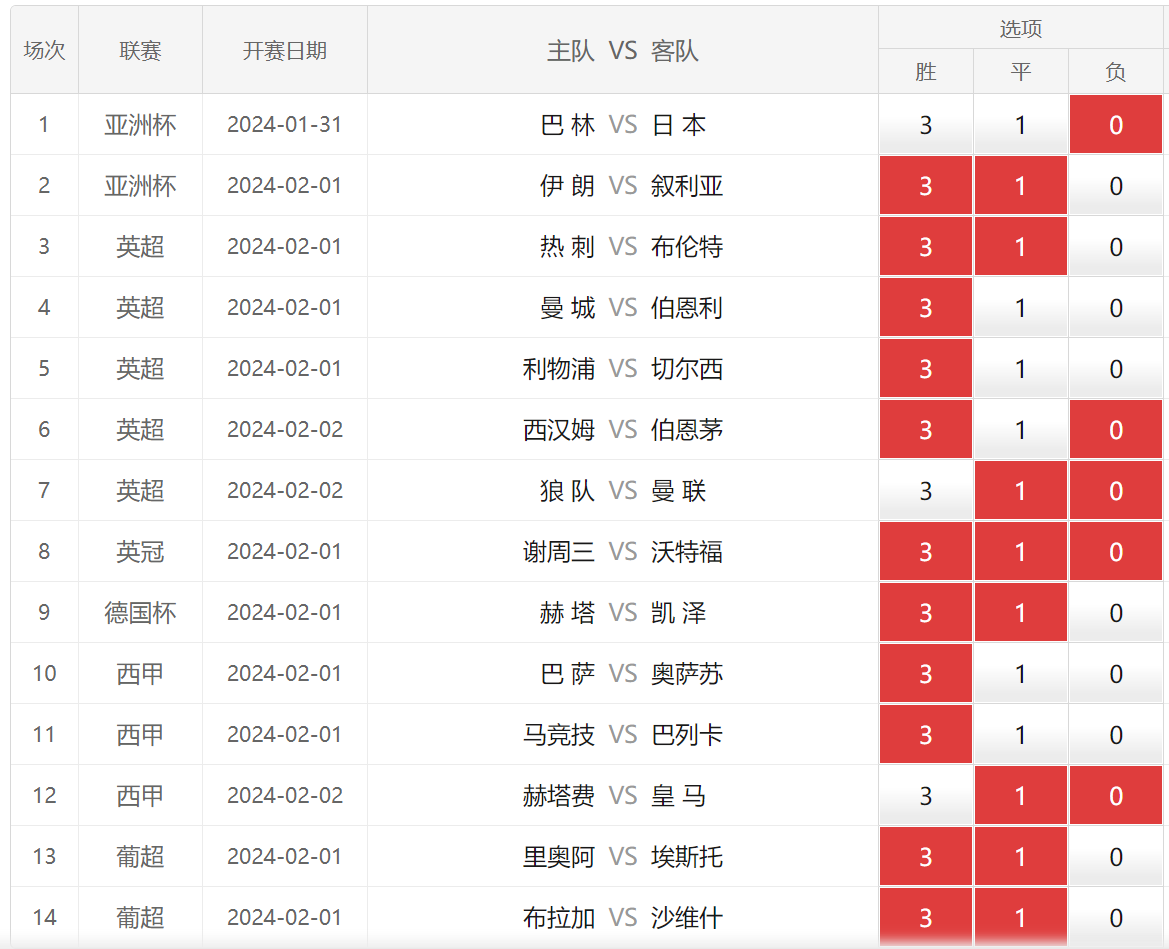Choose draw 1 for 利物浦 VS 切尔西

1021,369
